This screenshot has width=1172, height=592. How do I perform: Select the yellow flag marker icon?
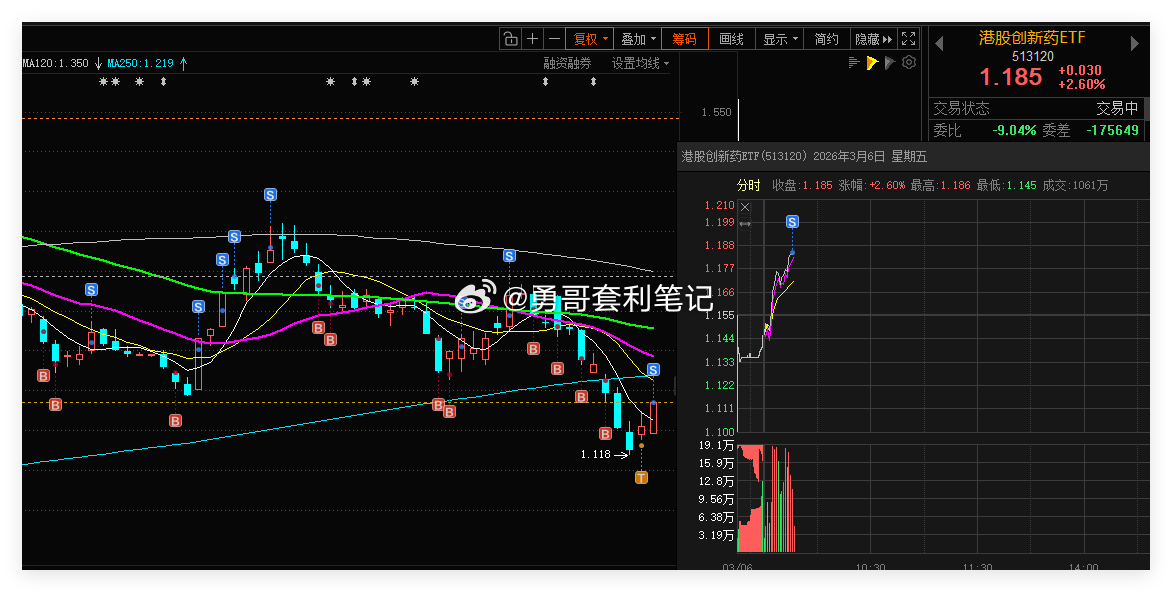point(872,62)
